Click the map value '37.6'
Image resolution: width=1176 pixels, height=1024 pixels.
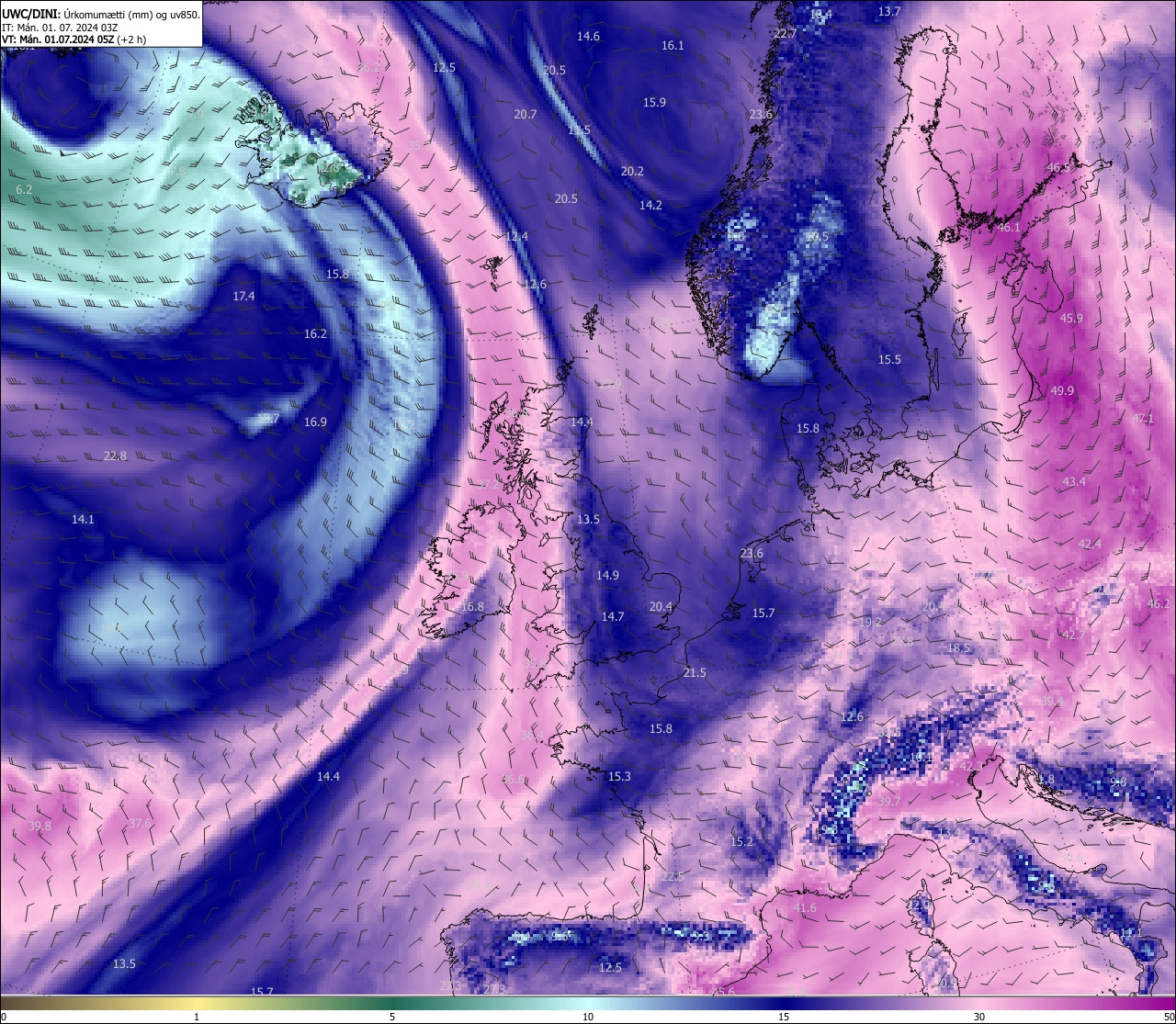[x=140, y=823]
